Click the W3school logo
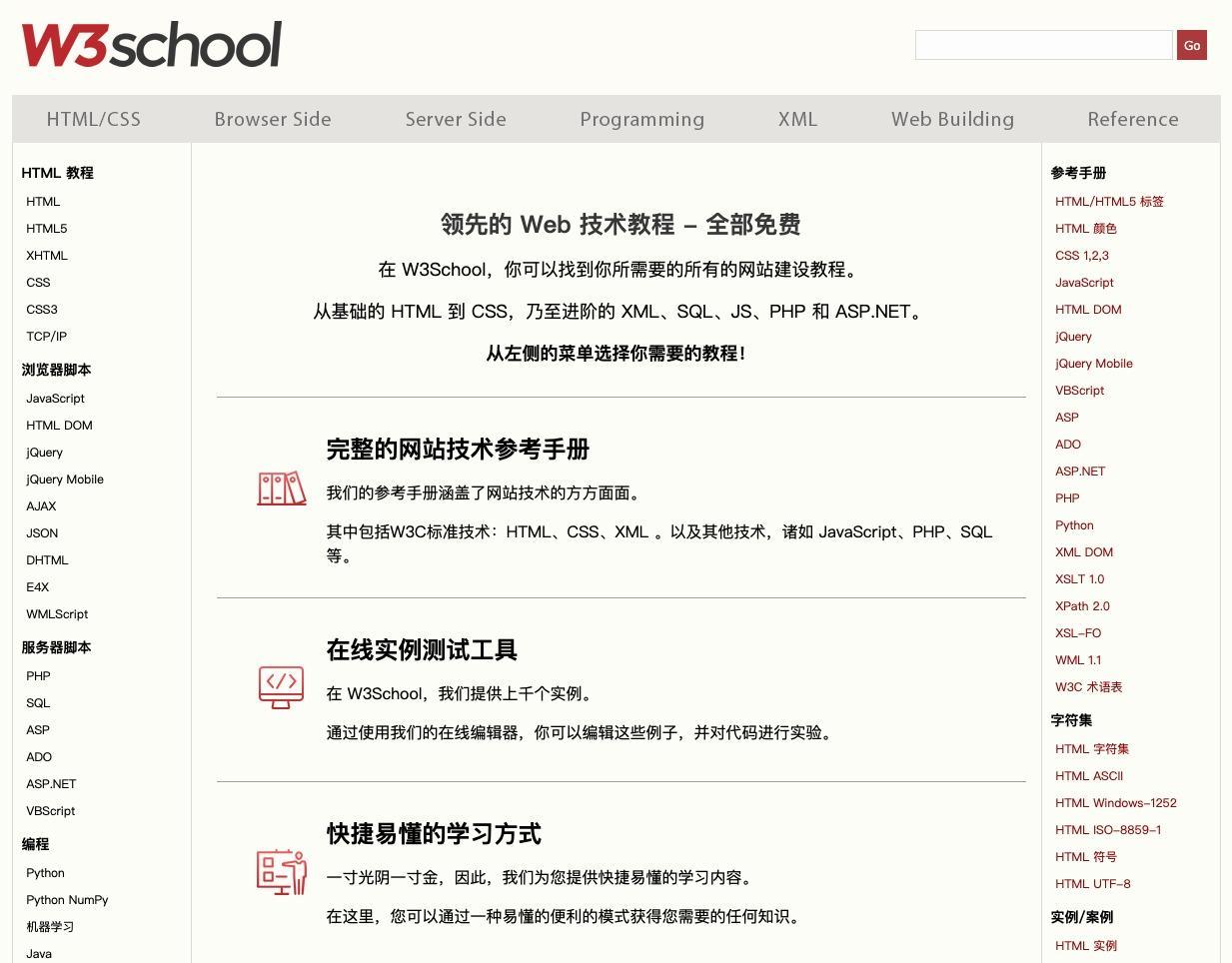The image size is (1232, 963). point(150,43)
